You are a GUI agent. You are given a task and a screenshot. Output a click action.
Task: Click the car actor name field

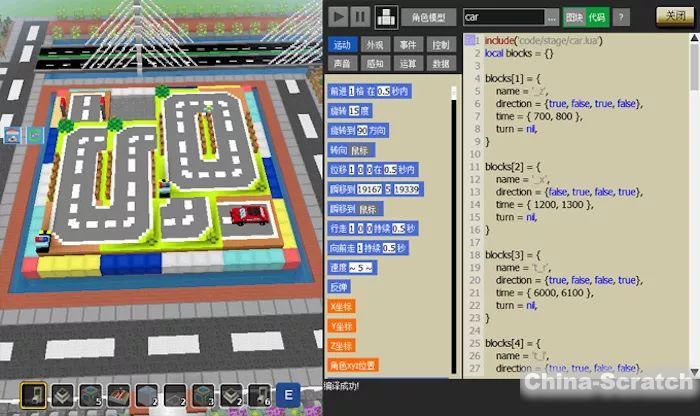coord(503,17)
